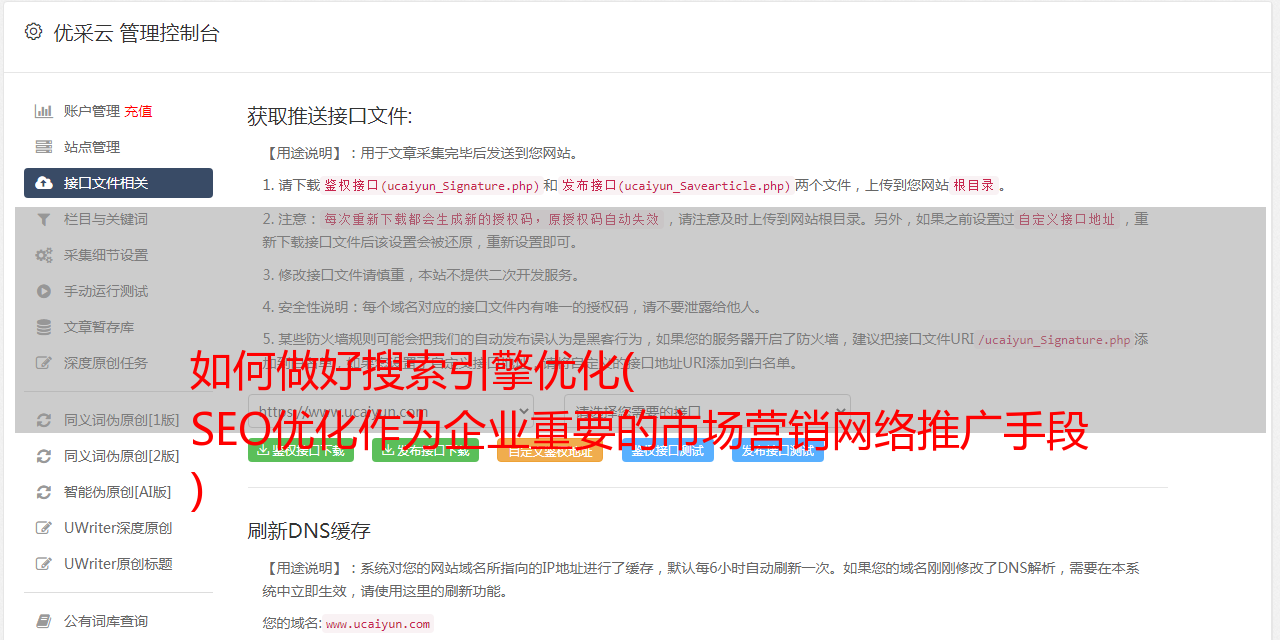Click the play icon for 手动运行测试

[44, 291]
